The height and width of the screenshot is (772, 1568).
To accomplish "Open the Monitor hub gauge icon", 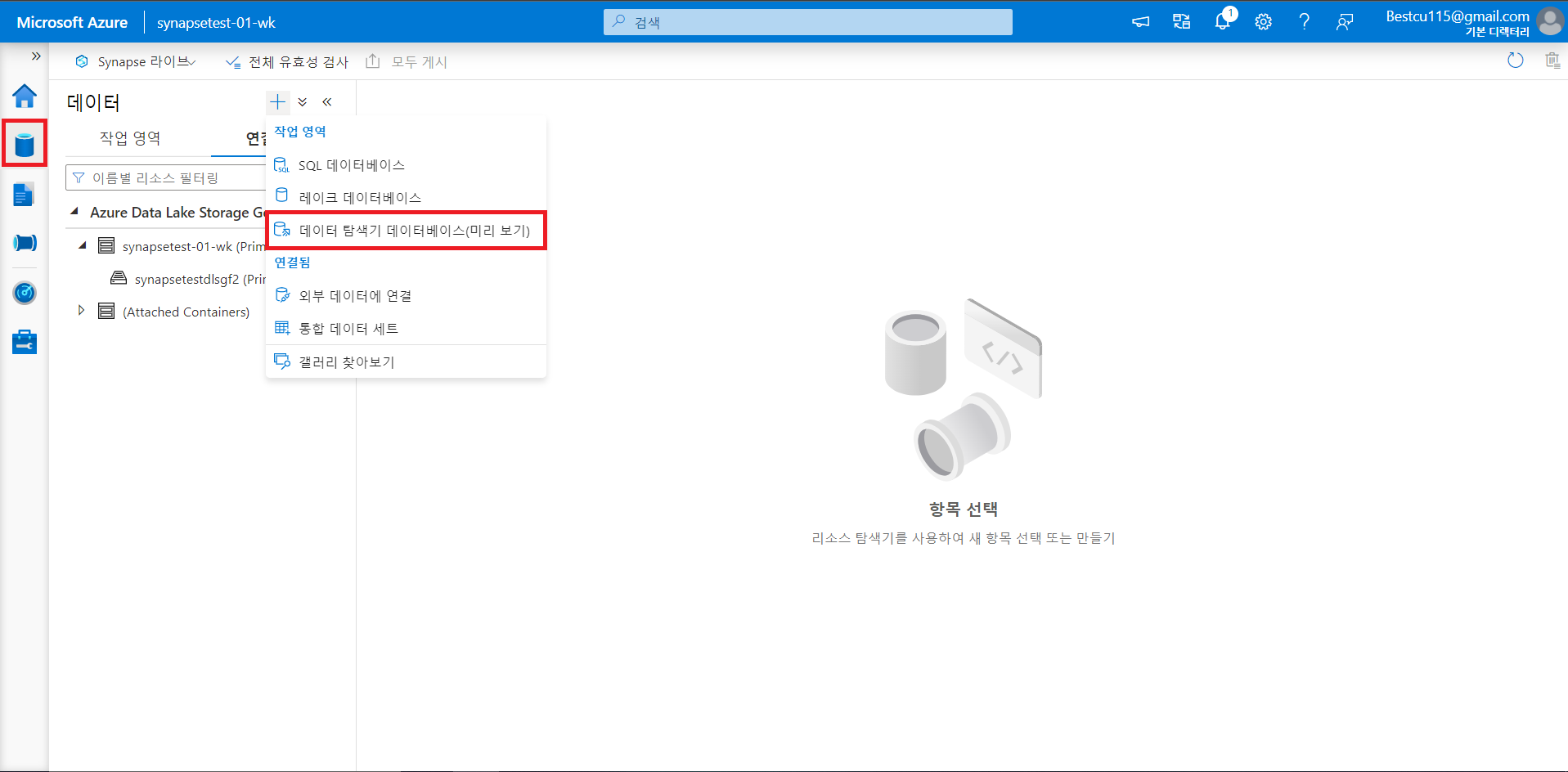I will point(25,293).
